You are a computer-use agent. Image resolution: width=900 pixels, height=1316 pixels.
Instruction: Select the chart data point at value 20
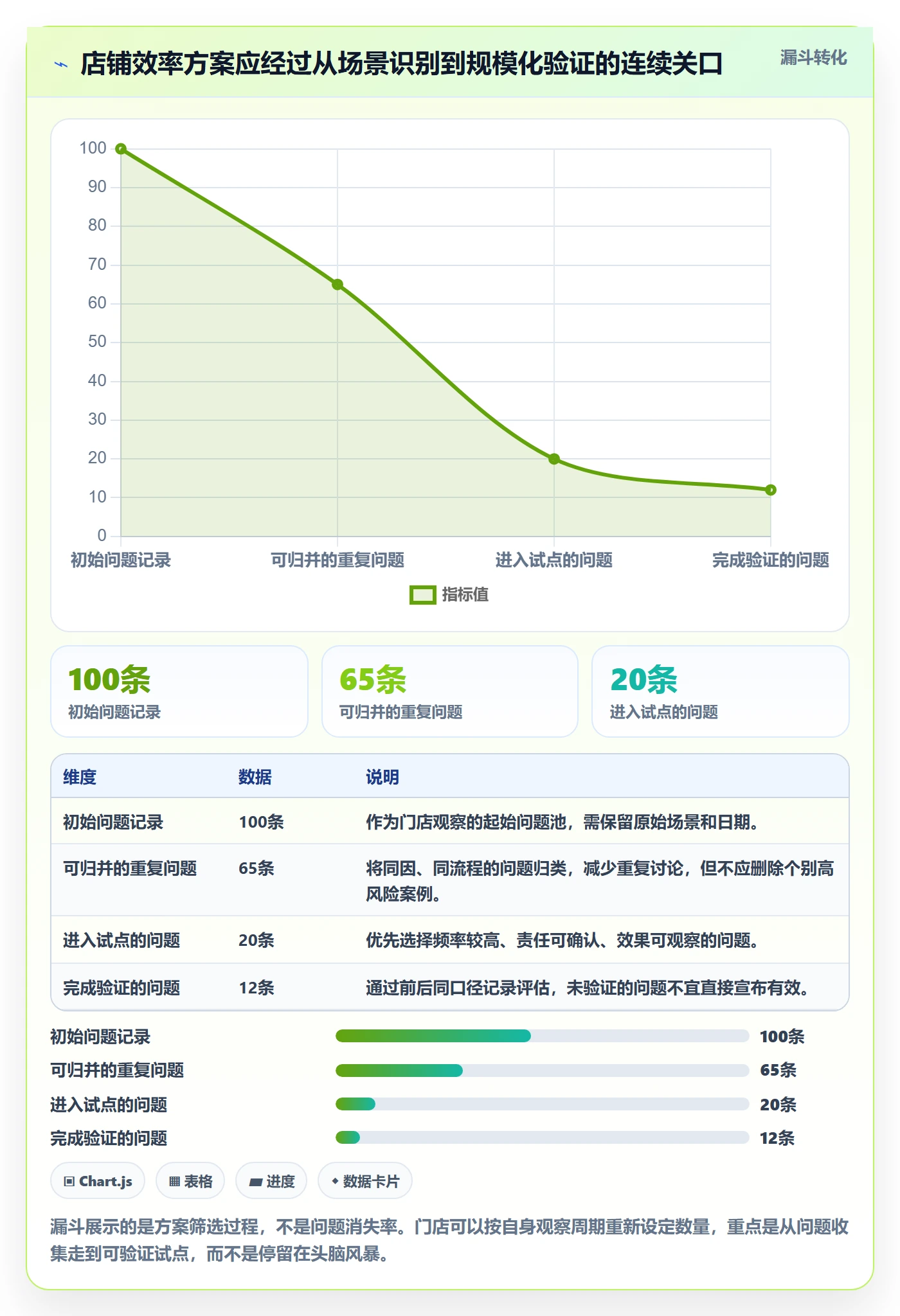554,459
